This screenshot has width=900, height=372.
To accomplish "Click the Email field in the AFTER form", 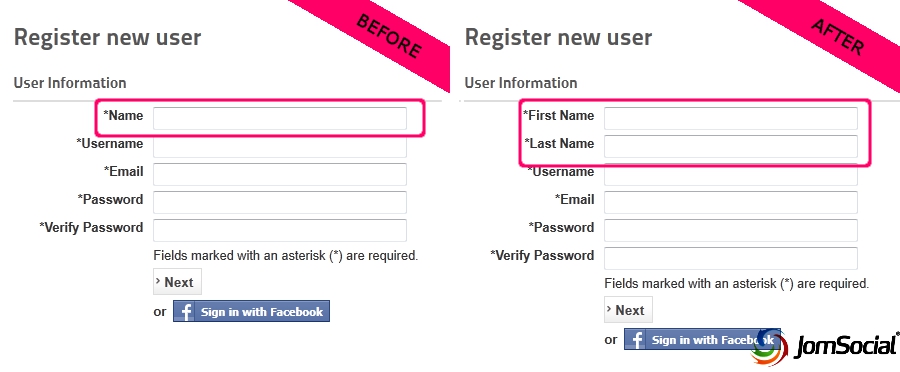I will pos(731,202).
